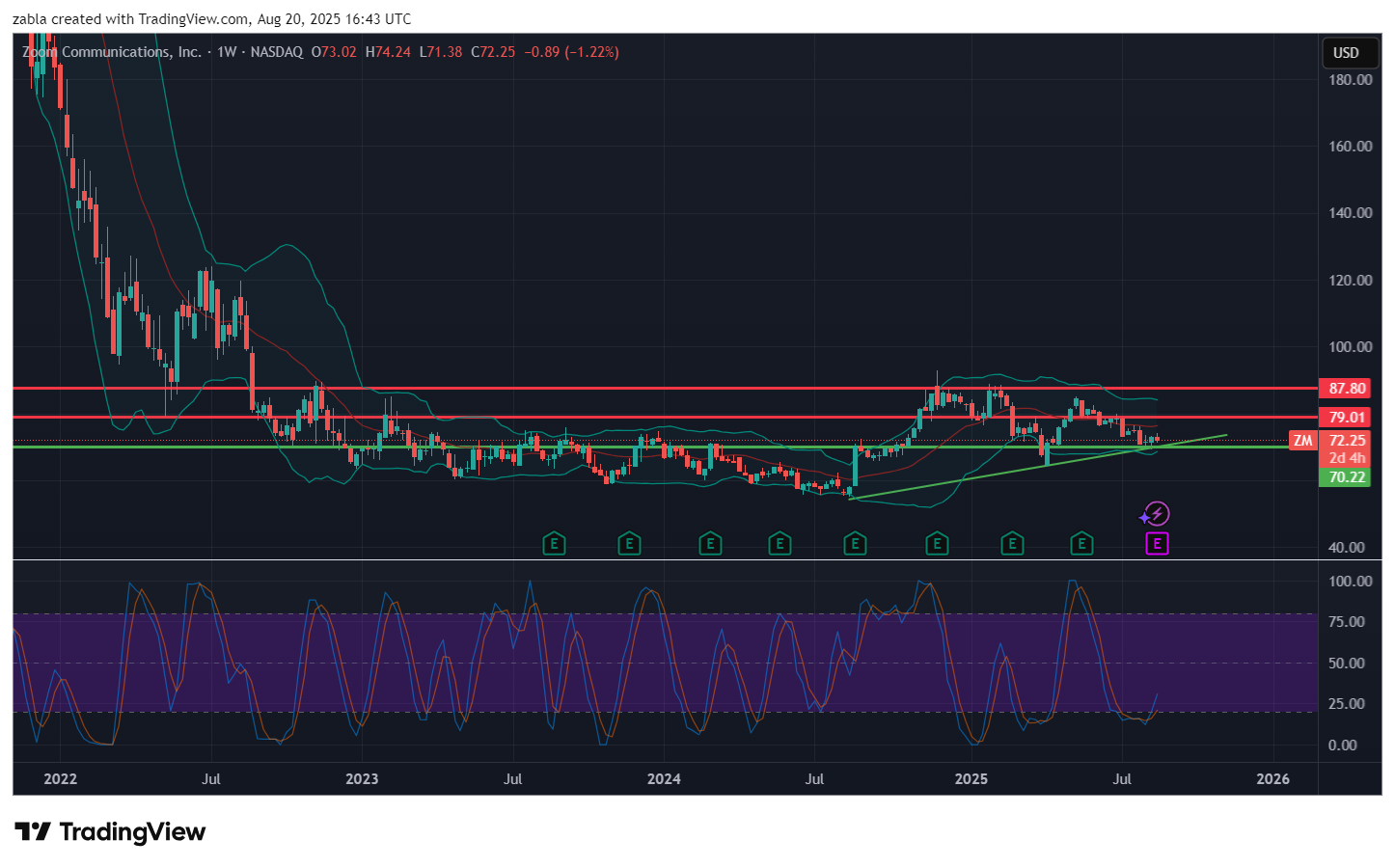Click the 2025 time axis label
The height and width of the screenshot is (868, 1395).
971,779
